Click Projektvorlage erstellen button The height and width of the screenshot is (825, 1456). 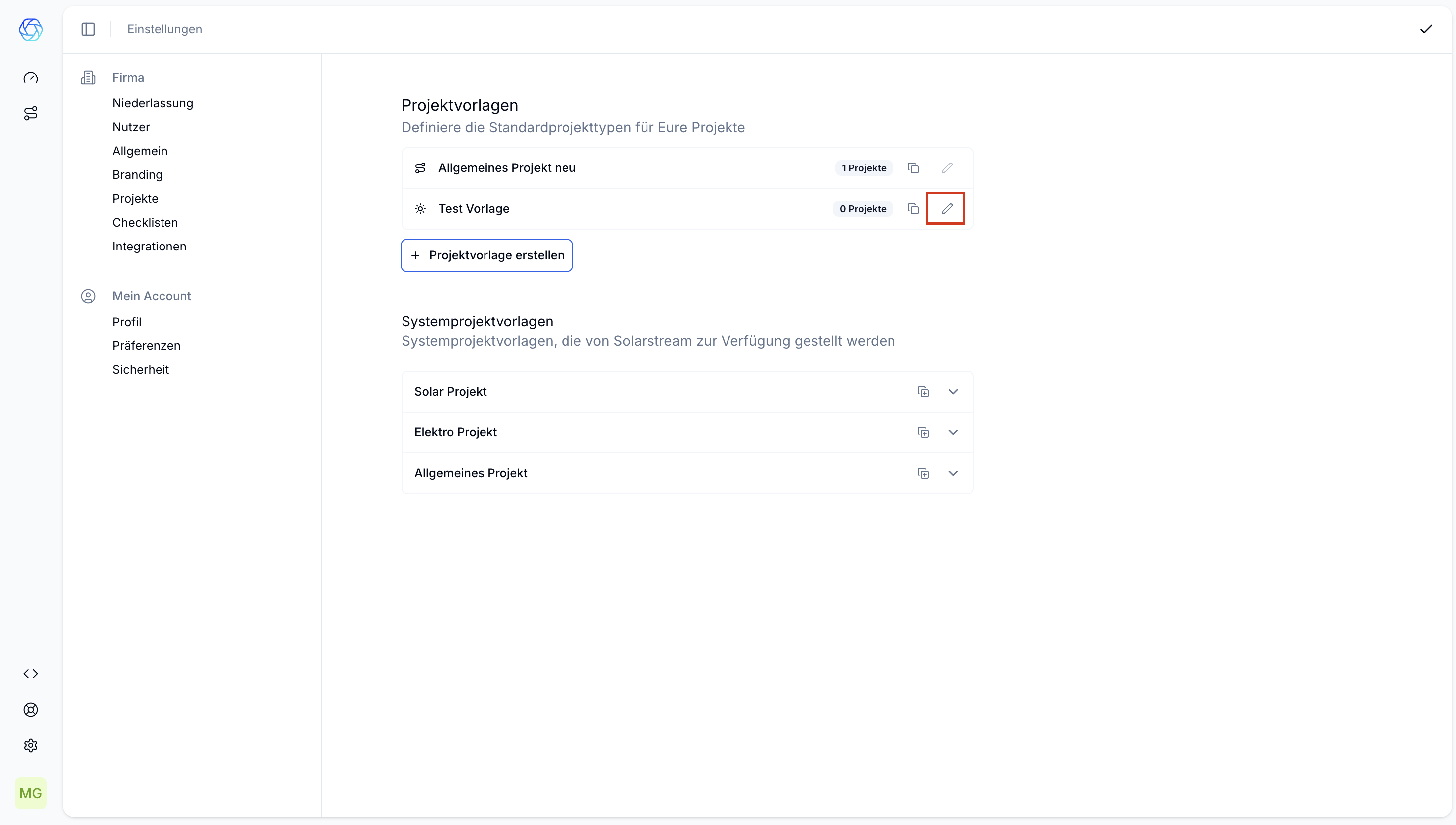point(486,255)
